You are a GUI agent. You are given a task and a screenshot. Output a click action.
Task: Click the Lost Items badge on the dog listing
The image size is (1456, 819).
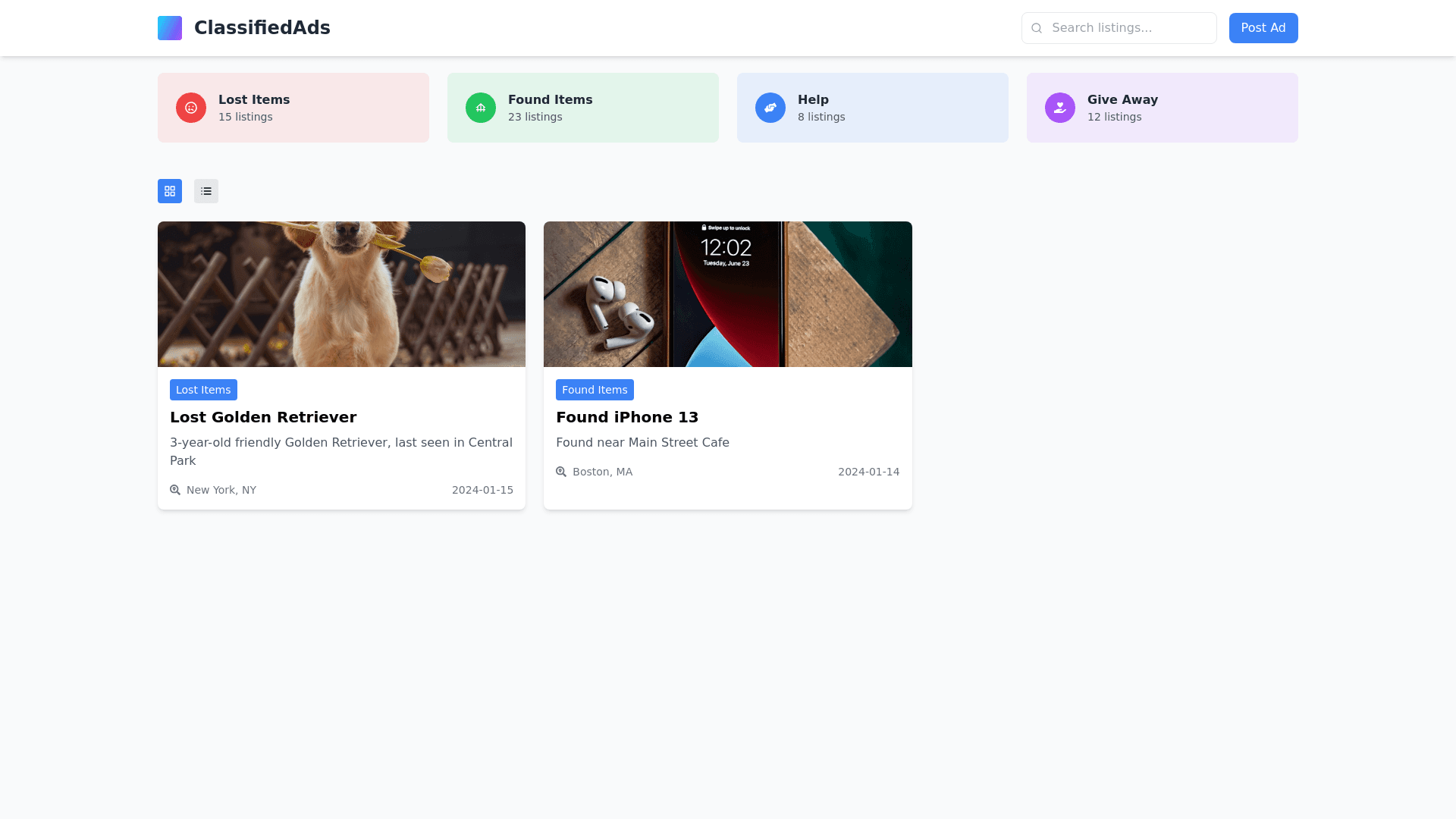pos(203,389)
